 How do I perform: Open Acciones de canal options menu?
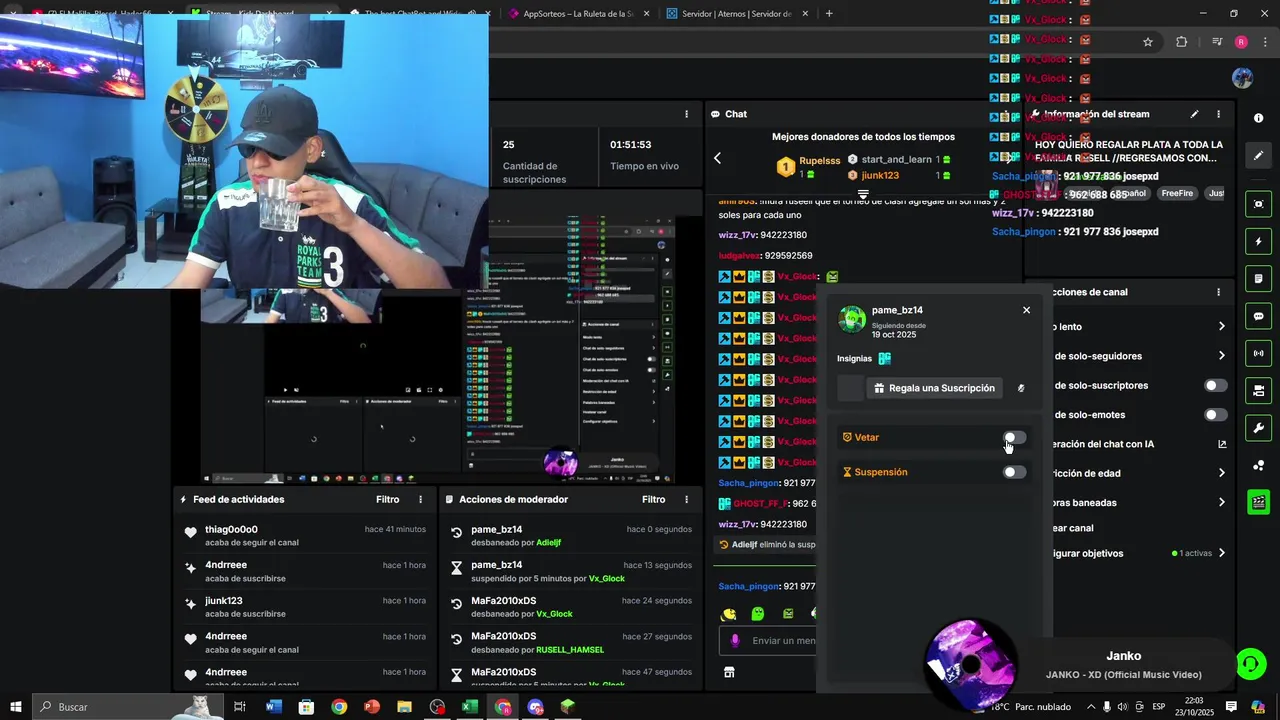pyautogui.click(x=1218, y=292)
